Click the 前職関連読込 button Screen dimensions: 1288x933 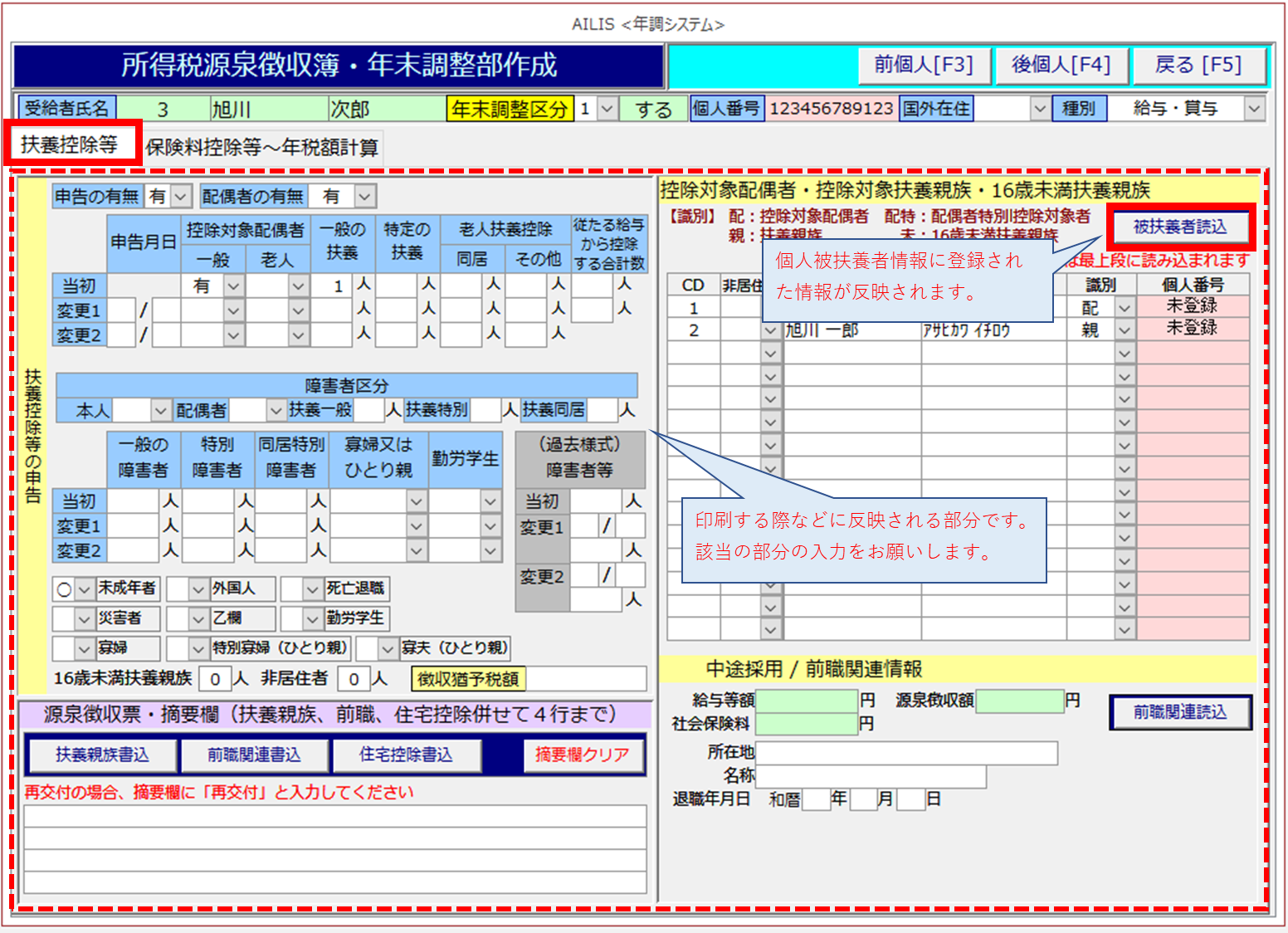(x=1179, y=712)
